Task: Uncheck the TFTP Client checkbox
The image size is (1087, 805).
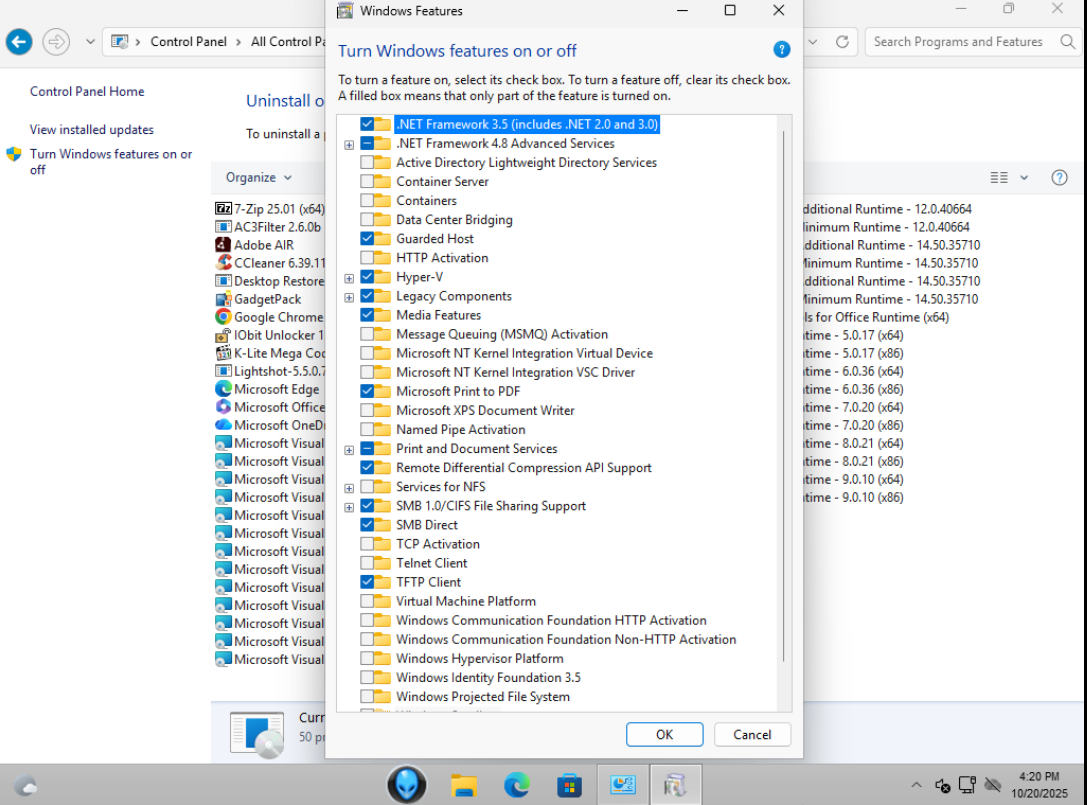Action: [x=367, y=582]
